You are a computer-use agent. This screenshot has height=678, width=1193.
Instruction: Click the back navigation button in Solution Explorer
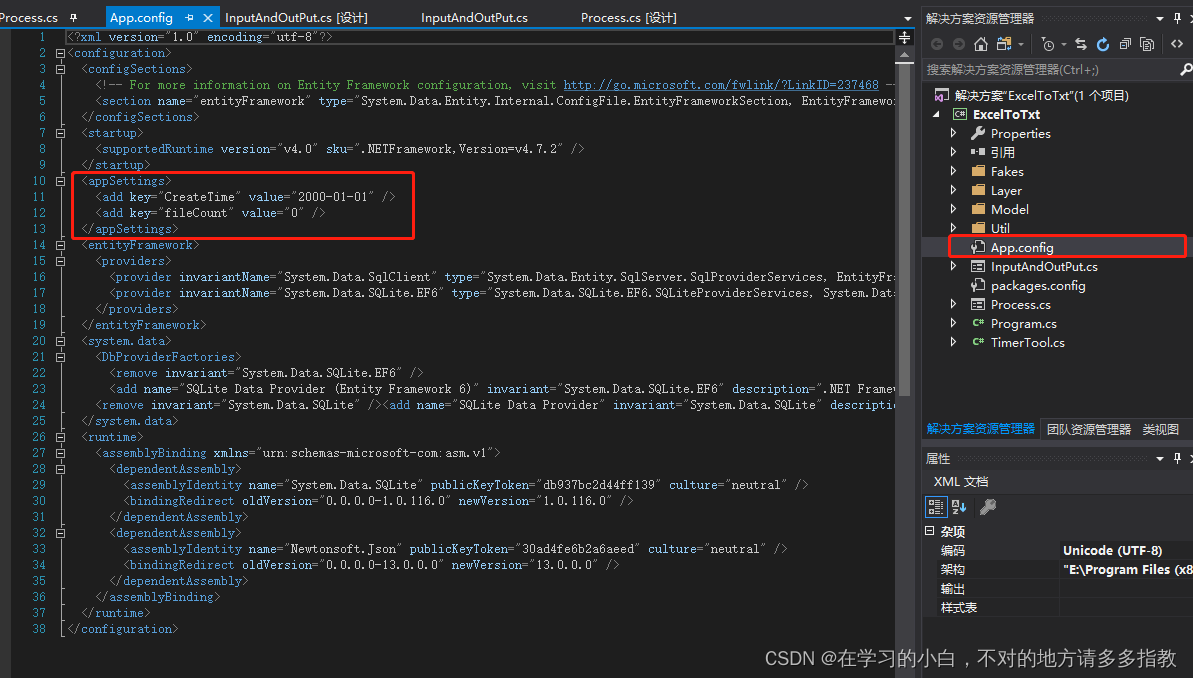click(938, 43)
